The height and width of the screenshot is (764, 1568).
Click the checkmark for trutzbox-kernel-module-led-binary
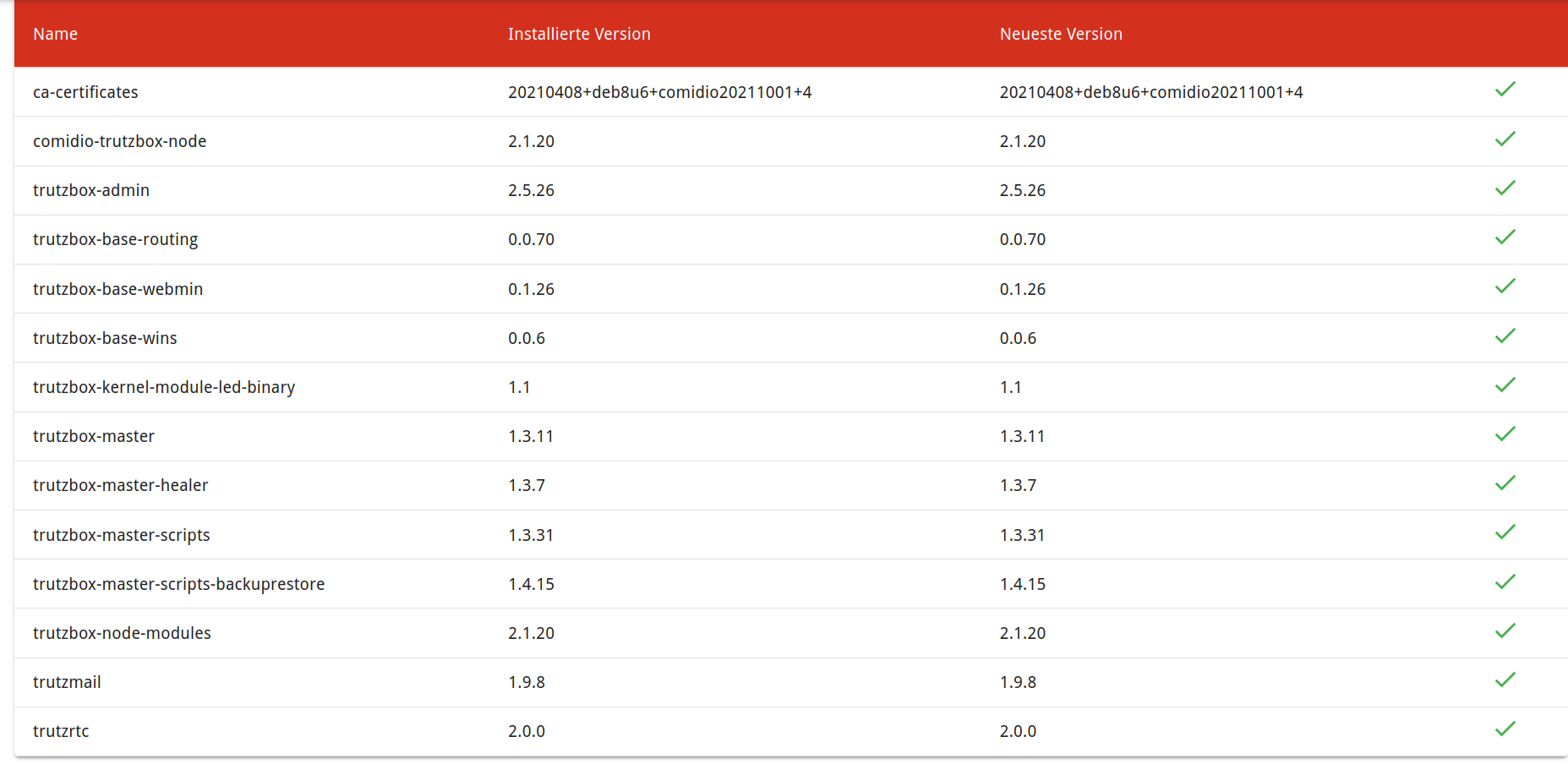(1505, 385)
